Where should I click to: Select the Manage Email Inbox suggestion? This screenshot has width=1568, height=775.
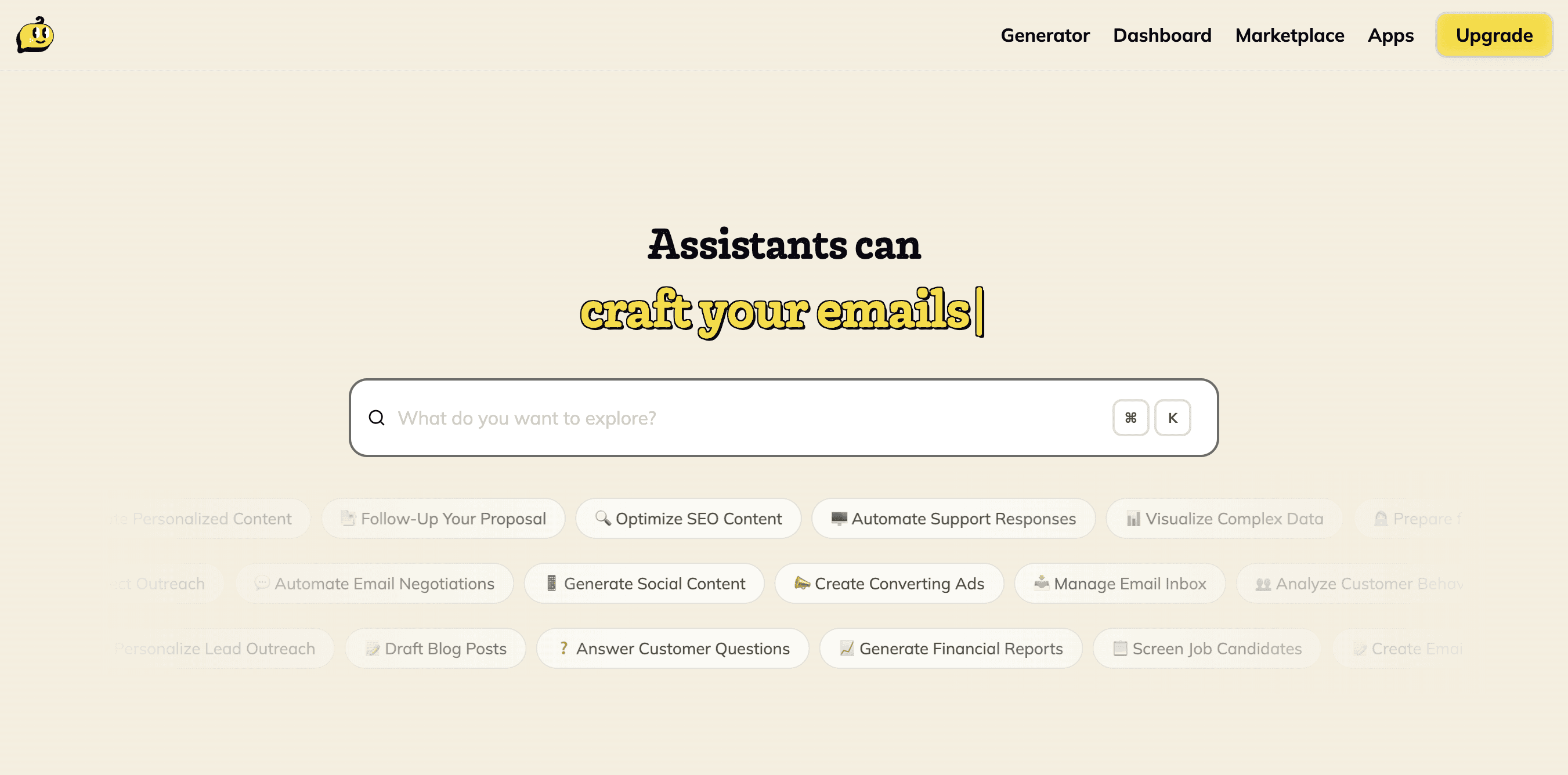1120,584
